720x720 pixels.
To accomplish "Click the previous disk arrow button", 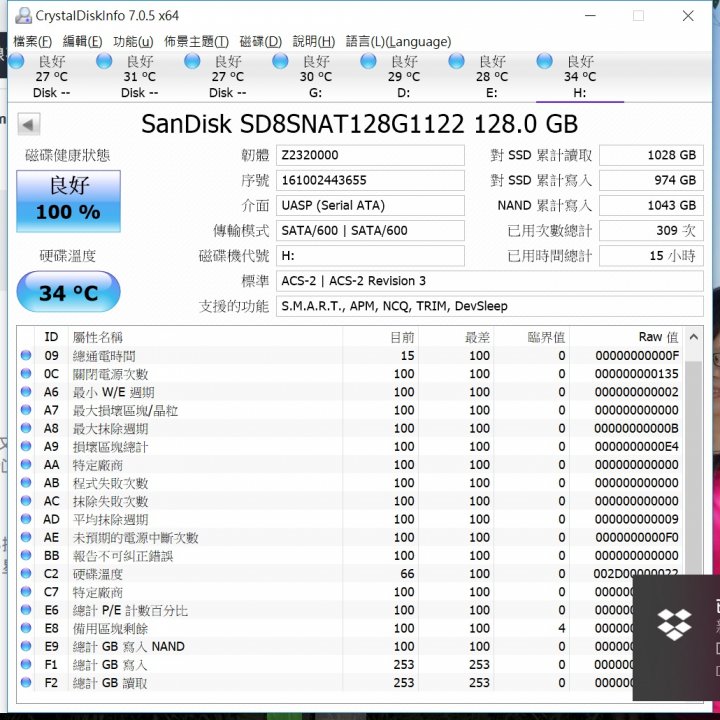I will 28,124.
